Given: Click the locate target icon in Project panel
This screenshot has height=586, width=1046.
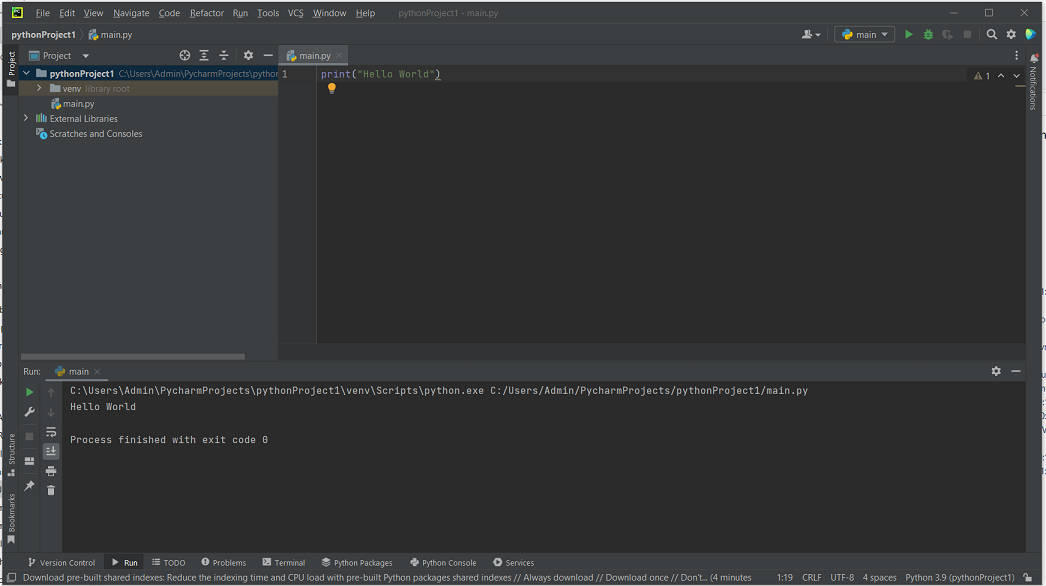Looking at the screenshot, I should [x=185, y=55].
